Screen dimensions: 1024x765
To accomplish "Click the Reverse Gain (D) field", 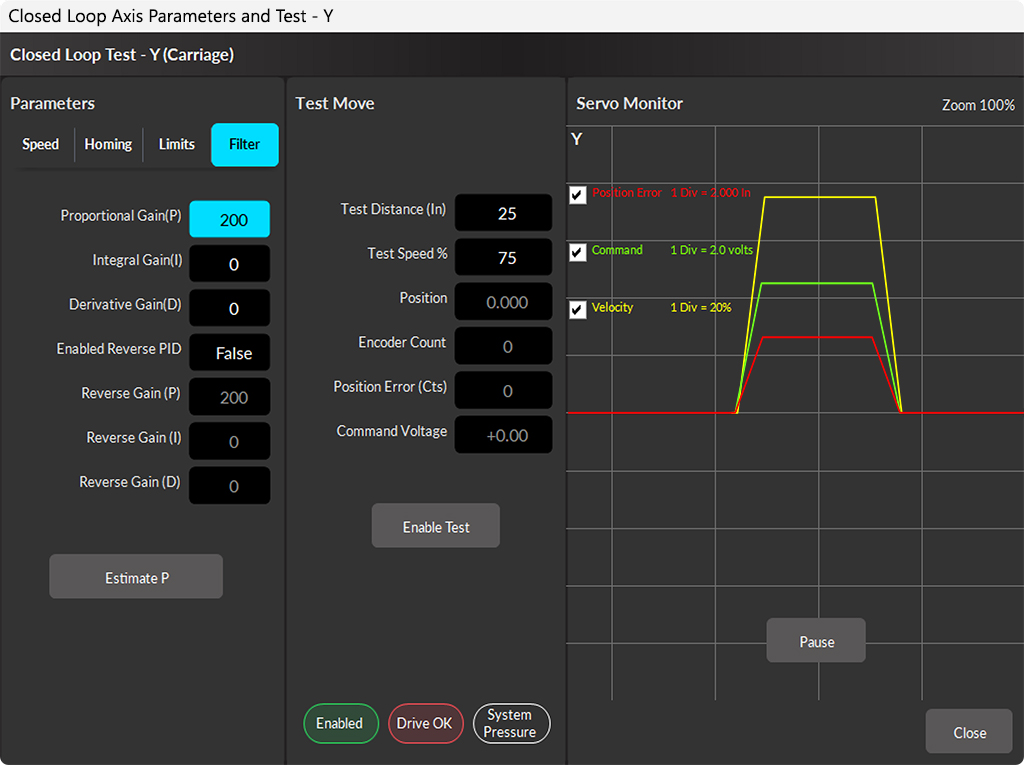I will [230, 486].
